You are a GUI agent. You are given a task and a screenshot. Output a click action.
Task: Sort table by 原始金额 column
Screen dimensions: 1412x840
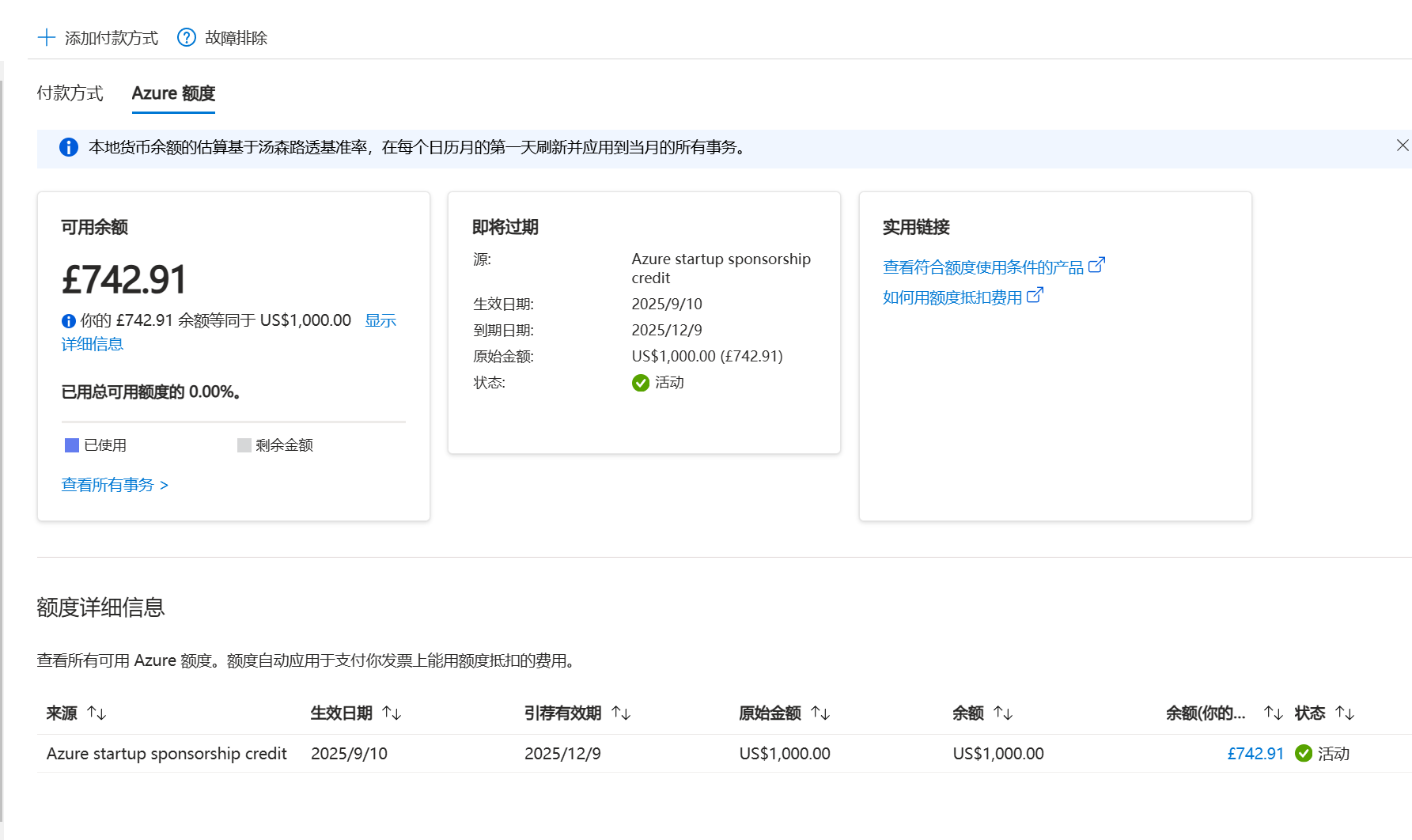pyautogui.click(x=820, y=713)
